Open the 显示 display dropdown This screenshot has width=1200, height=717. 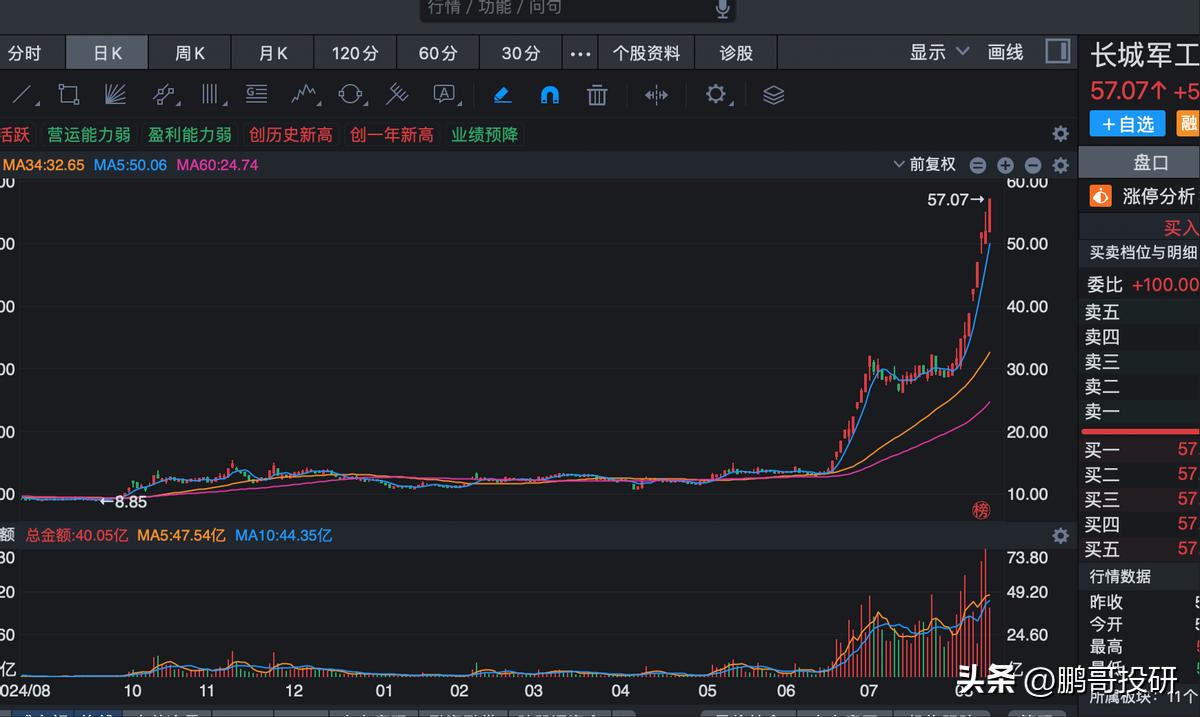coord(928,52)
